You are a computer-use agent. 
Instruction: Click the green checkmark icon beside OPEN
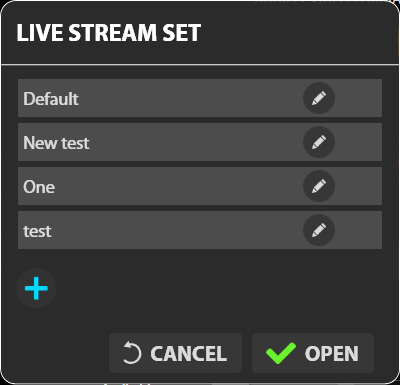(281, 353)
